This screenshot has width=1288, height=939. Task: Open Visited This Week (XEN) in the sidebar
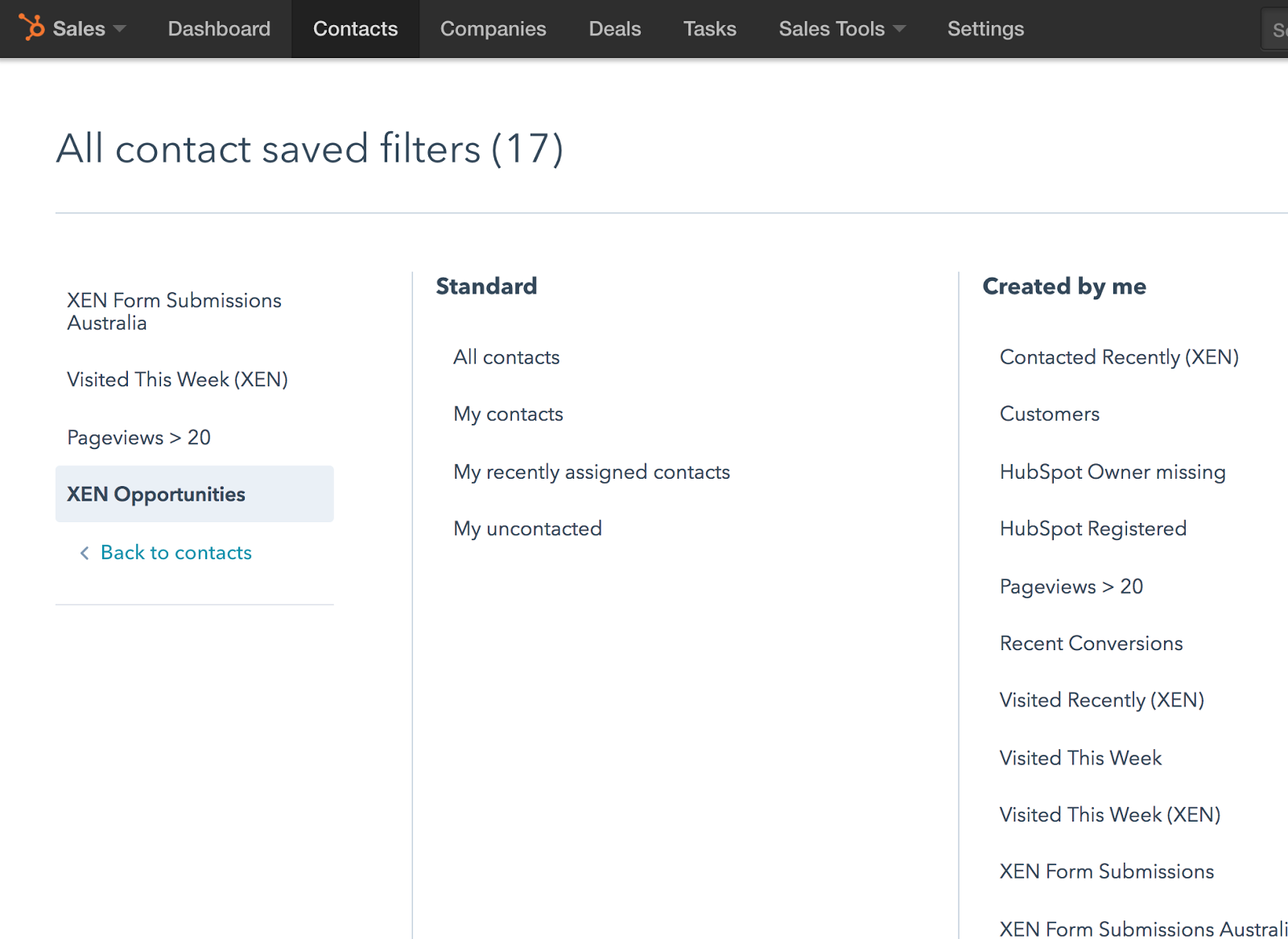click(177, 379)
